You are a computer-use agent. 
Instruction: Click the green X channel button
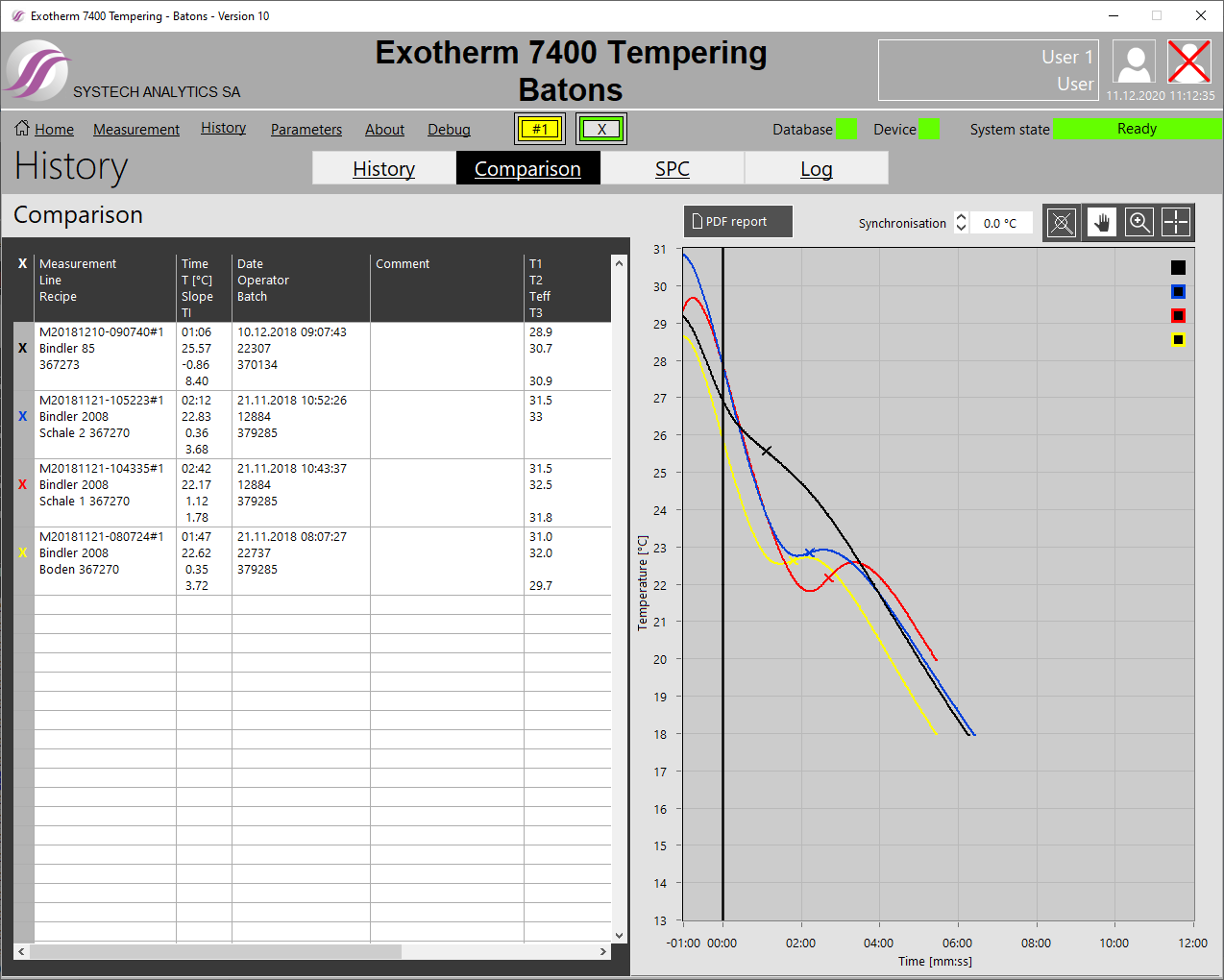click(x=601, y=129)
